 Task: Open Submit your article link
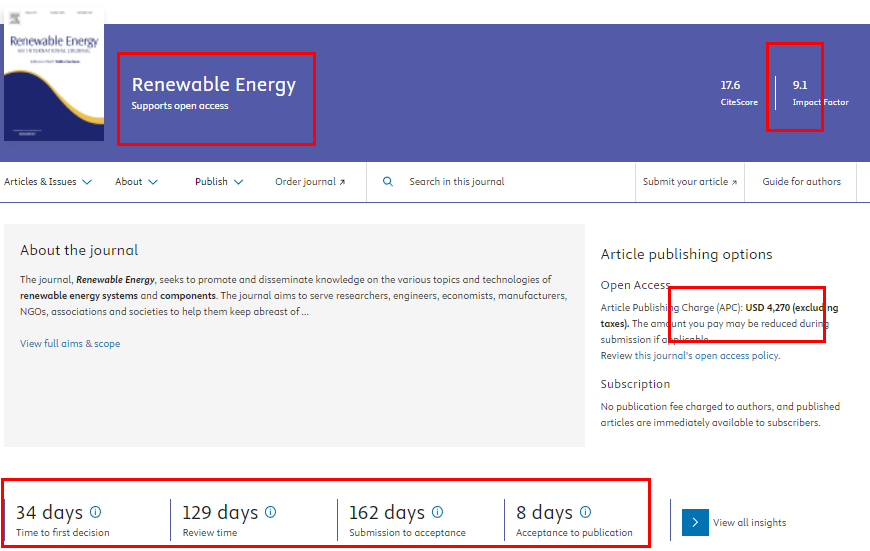click(690, 181)
